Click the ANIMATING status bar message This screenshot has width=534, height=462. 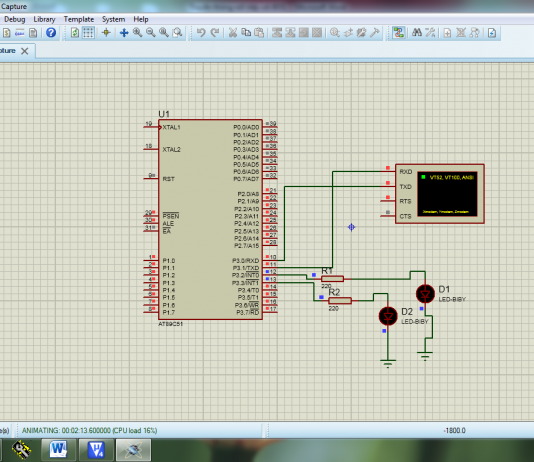click(90, 430)
